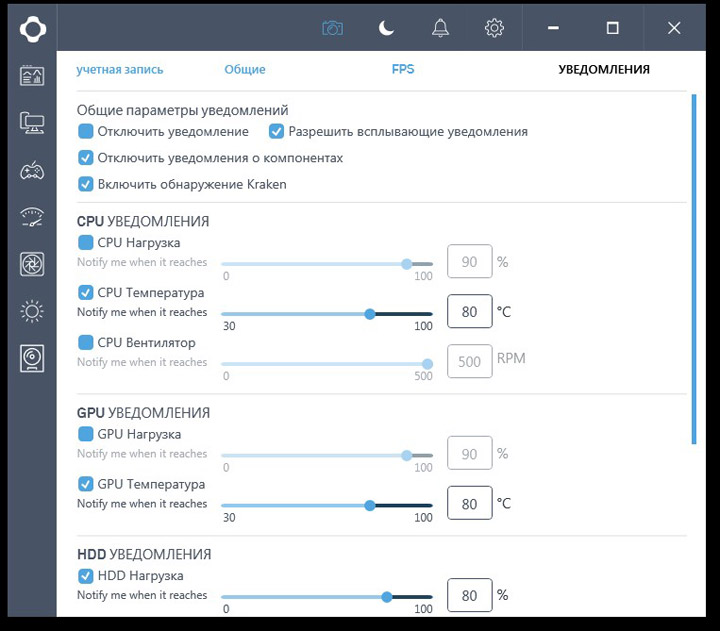
Task: Close the CAM window
Action: (674, 28)
